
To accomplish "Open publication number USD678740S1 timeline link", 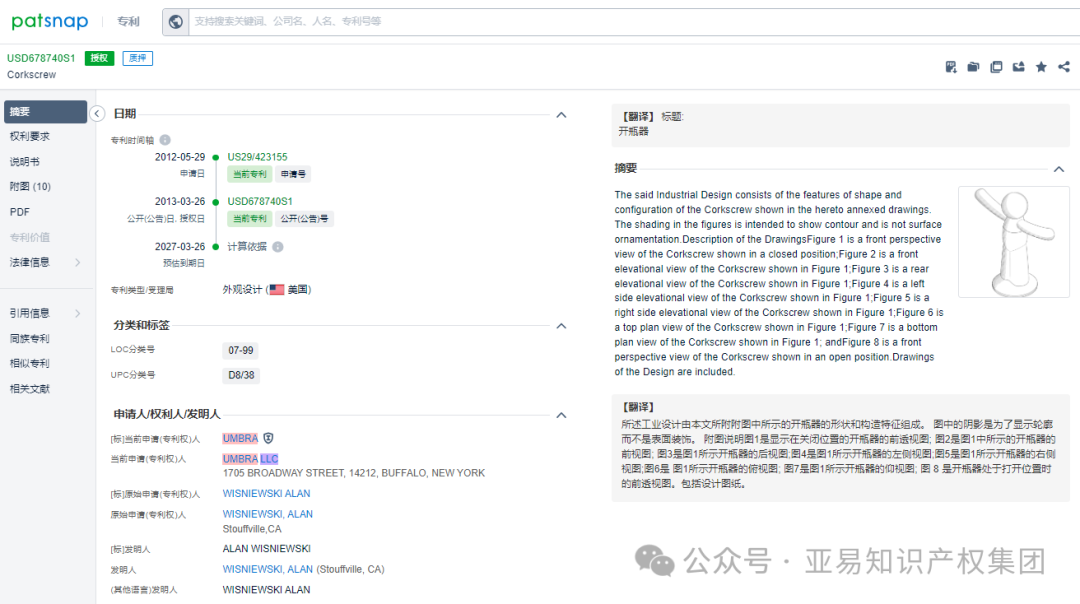I will [x=260, y=201].
